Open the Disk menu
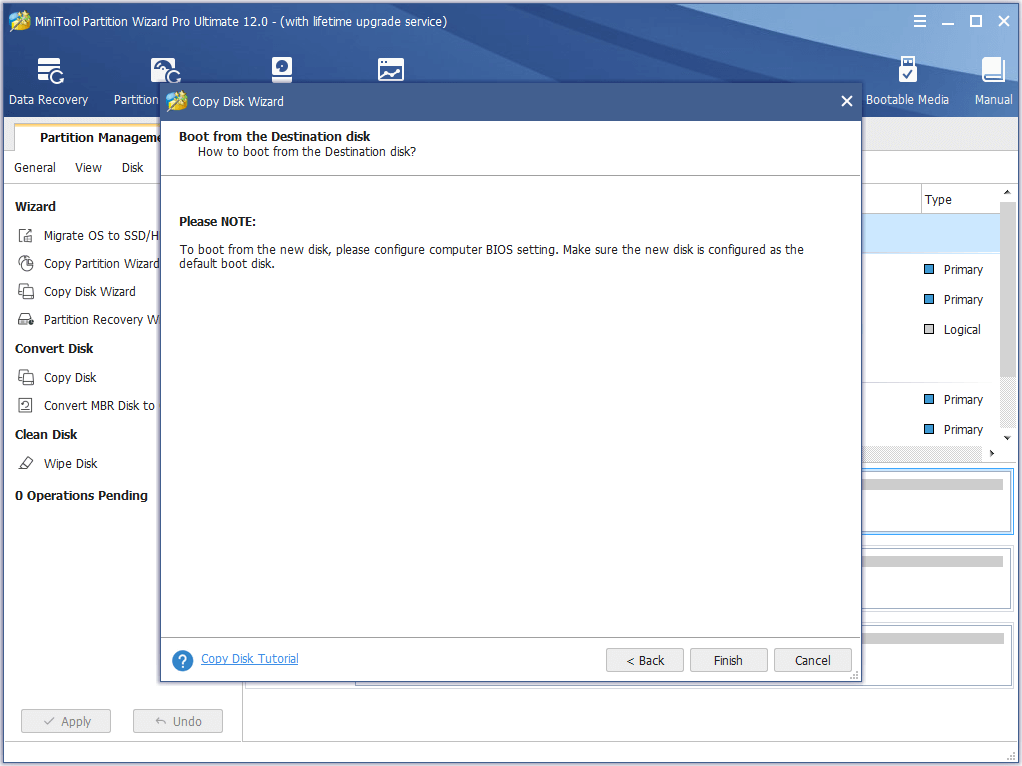The height and width of the screenshot is (766, 1022). [133, 168]
